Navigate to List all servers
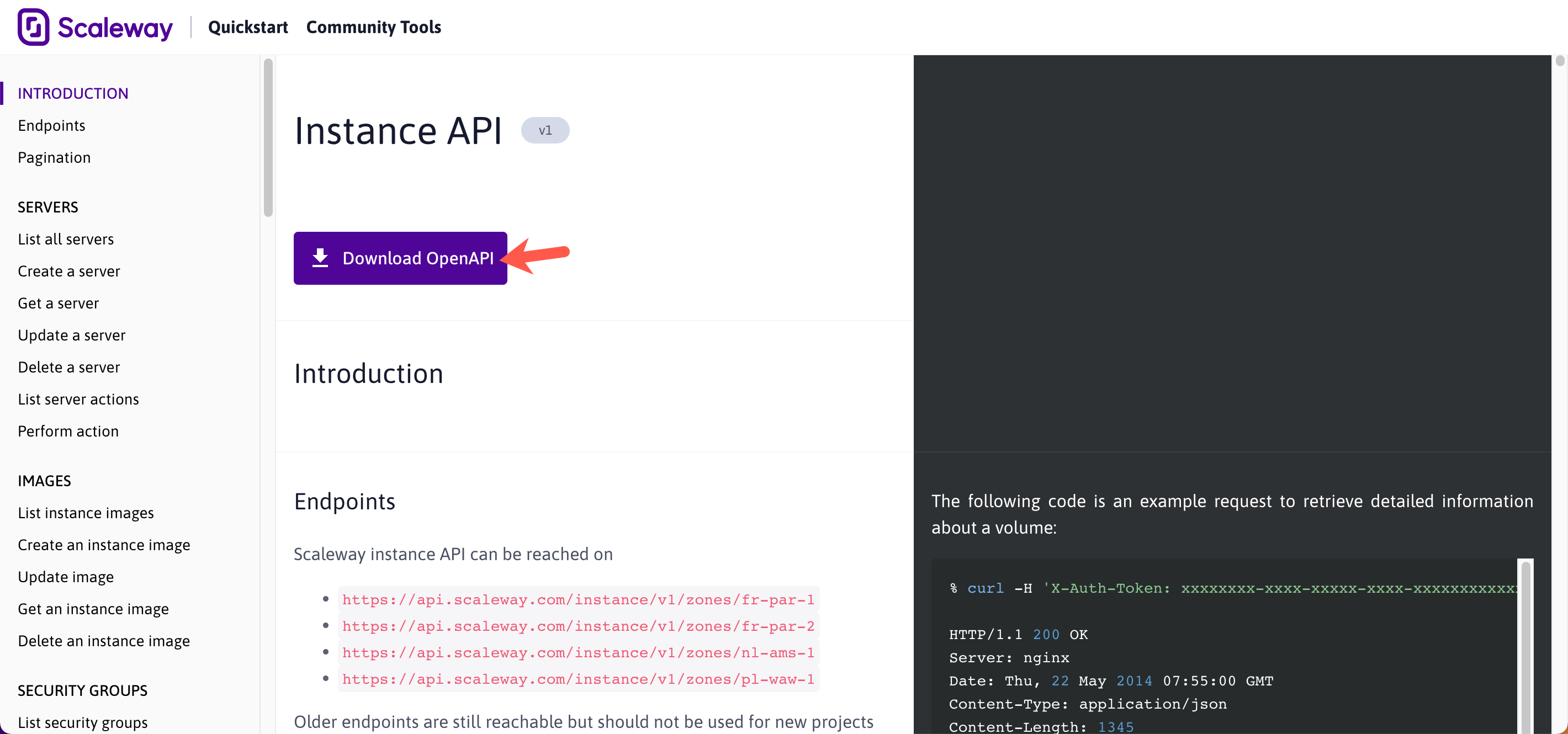This screenshot has width=1568, height=734. click(x=66, y=239)
